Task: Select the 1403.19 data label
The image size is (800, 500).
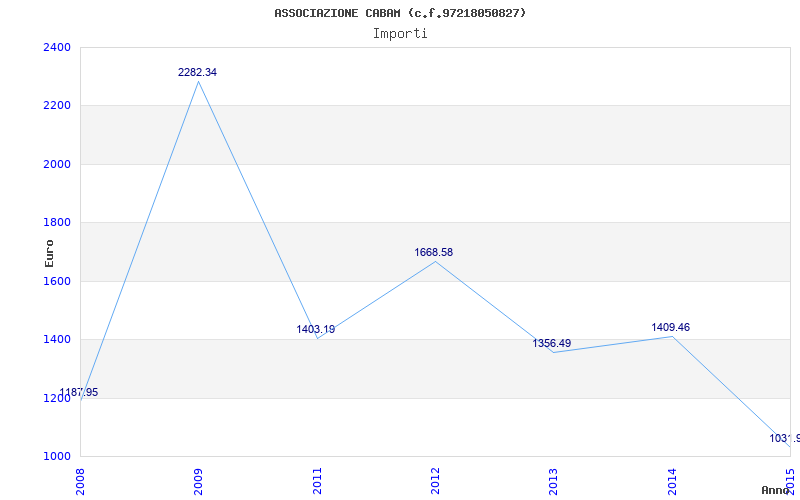Action: click(x=315, y=329)
